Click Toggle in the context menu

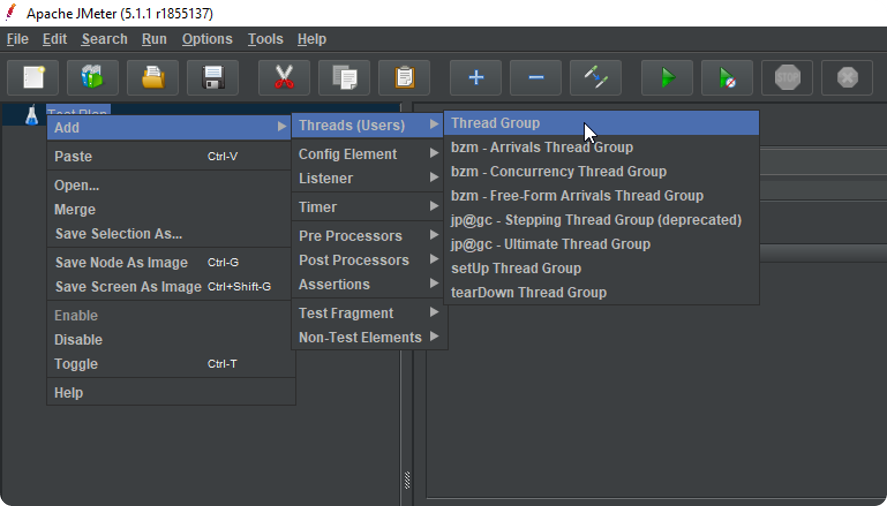coord(170,364)
